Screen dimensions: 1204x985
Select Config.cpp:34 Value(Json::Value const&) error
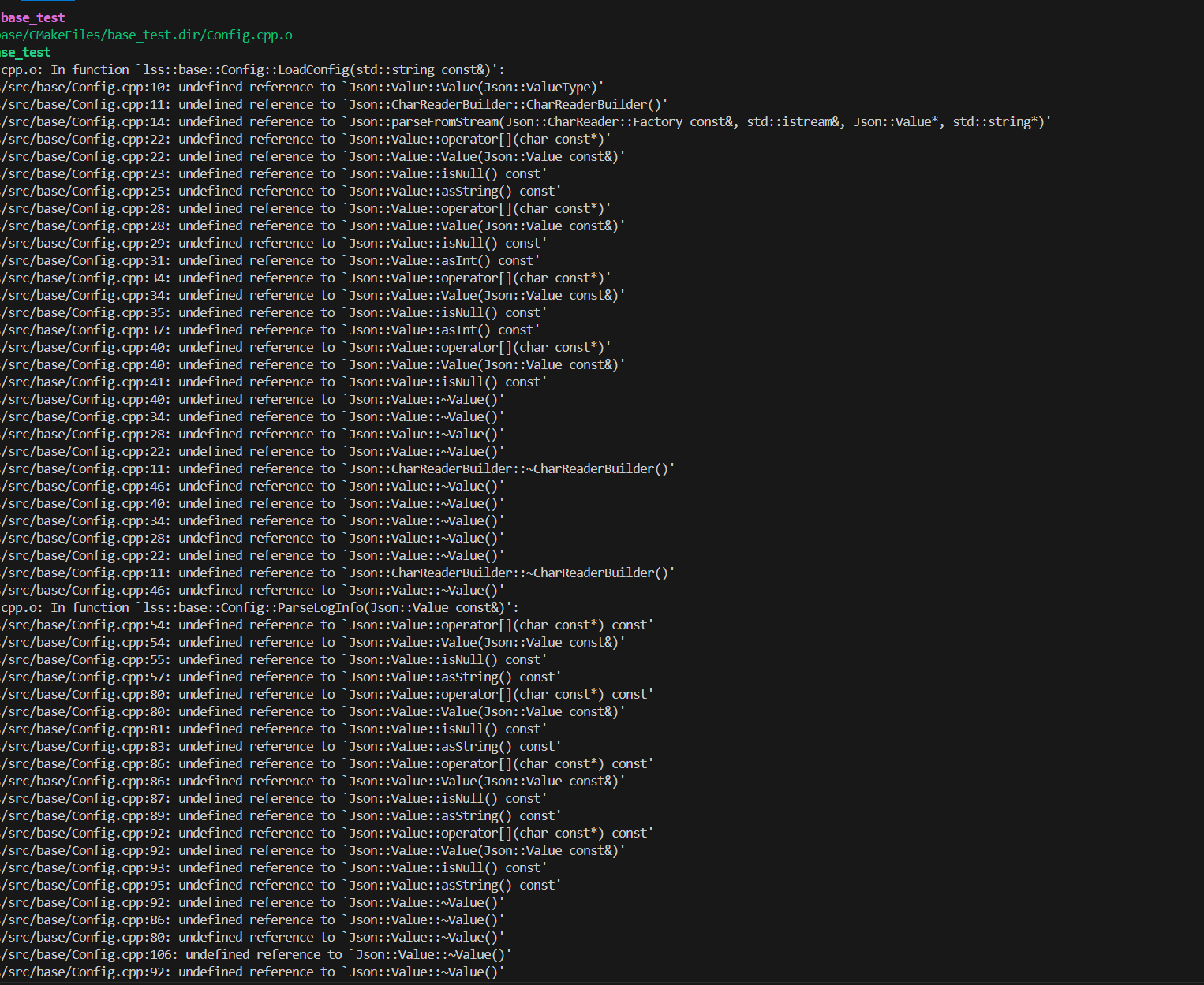[x=313, y=295]
